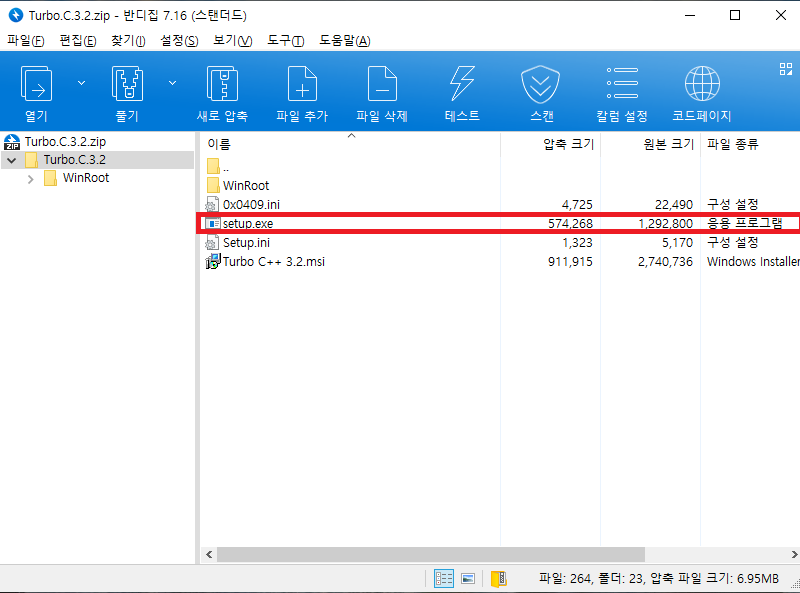800x593 pixels.
Task: Select the 0x0409.ini file
Action: tap(251, 205)
